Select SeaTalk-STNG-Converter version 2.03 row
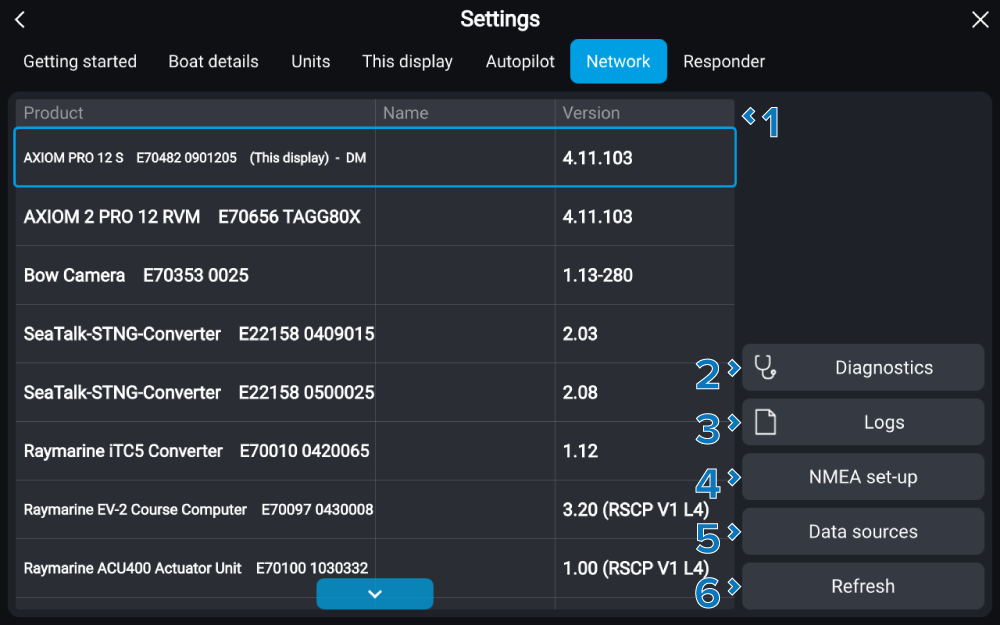 click(x=374, y=334)
